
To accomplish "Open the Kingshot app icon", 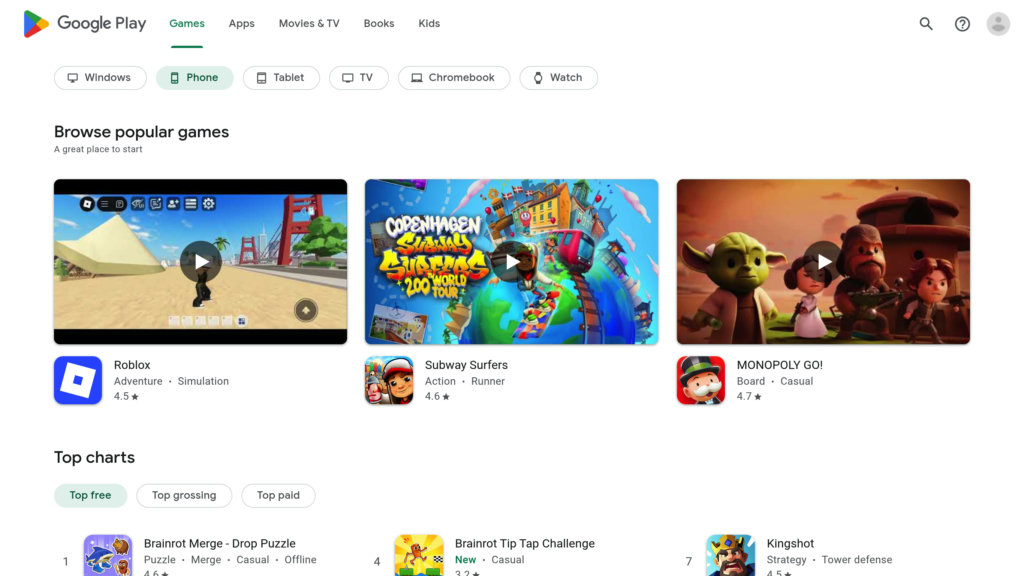I will pos(730,555).
